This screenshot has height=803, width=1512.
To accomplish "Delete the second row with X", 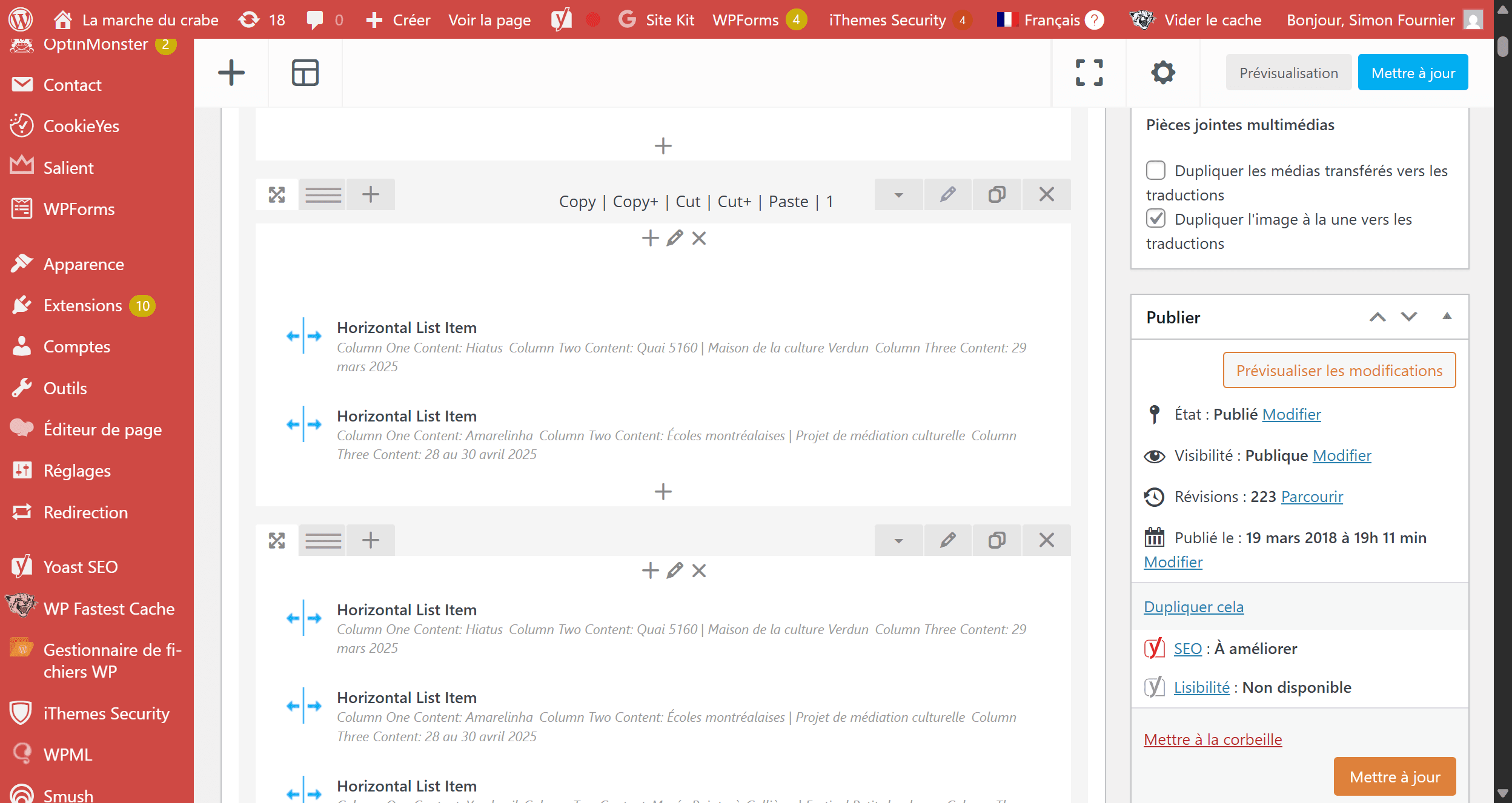I will pyautogui.click(x=1047, y=540).
